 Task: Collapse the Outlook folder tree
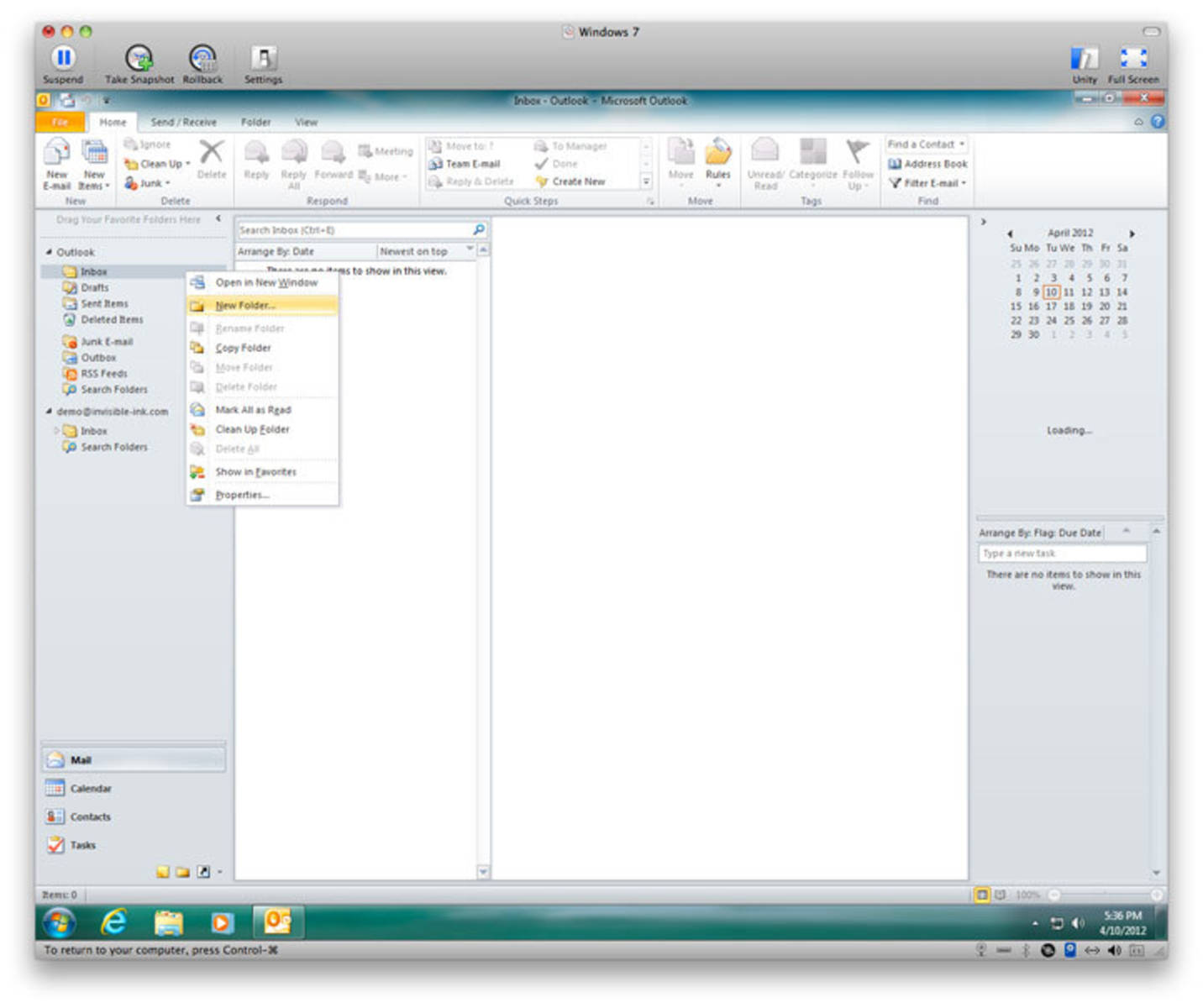coord(49,252)
